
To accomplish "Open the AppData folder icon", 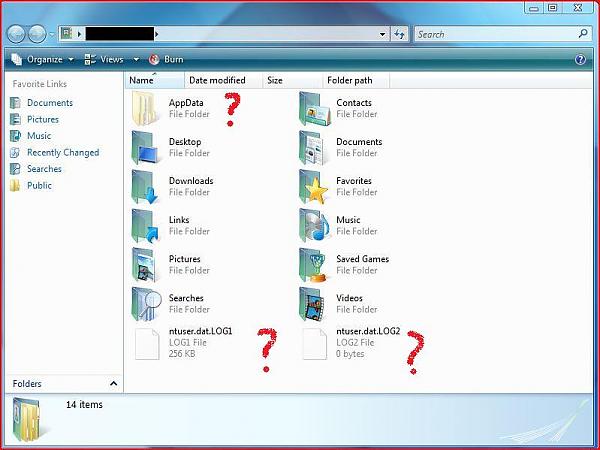I will click(145, 108).
